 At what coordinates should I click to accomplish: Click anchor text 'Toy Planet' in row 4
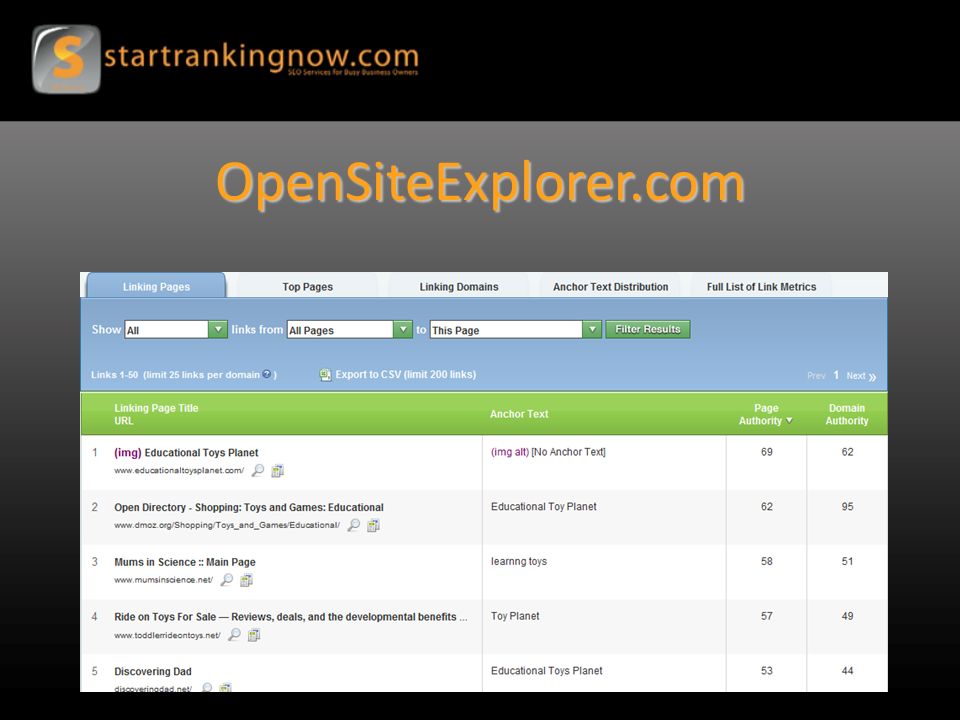click(x=515, y=616)
